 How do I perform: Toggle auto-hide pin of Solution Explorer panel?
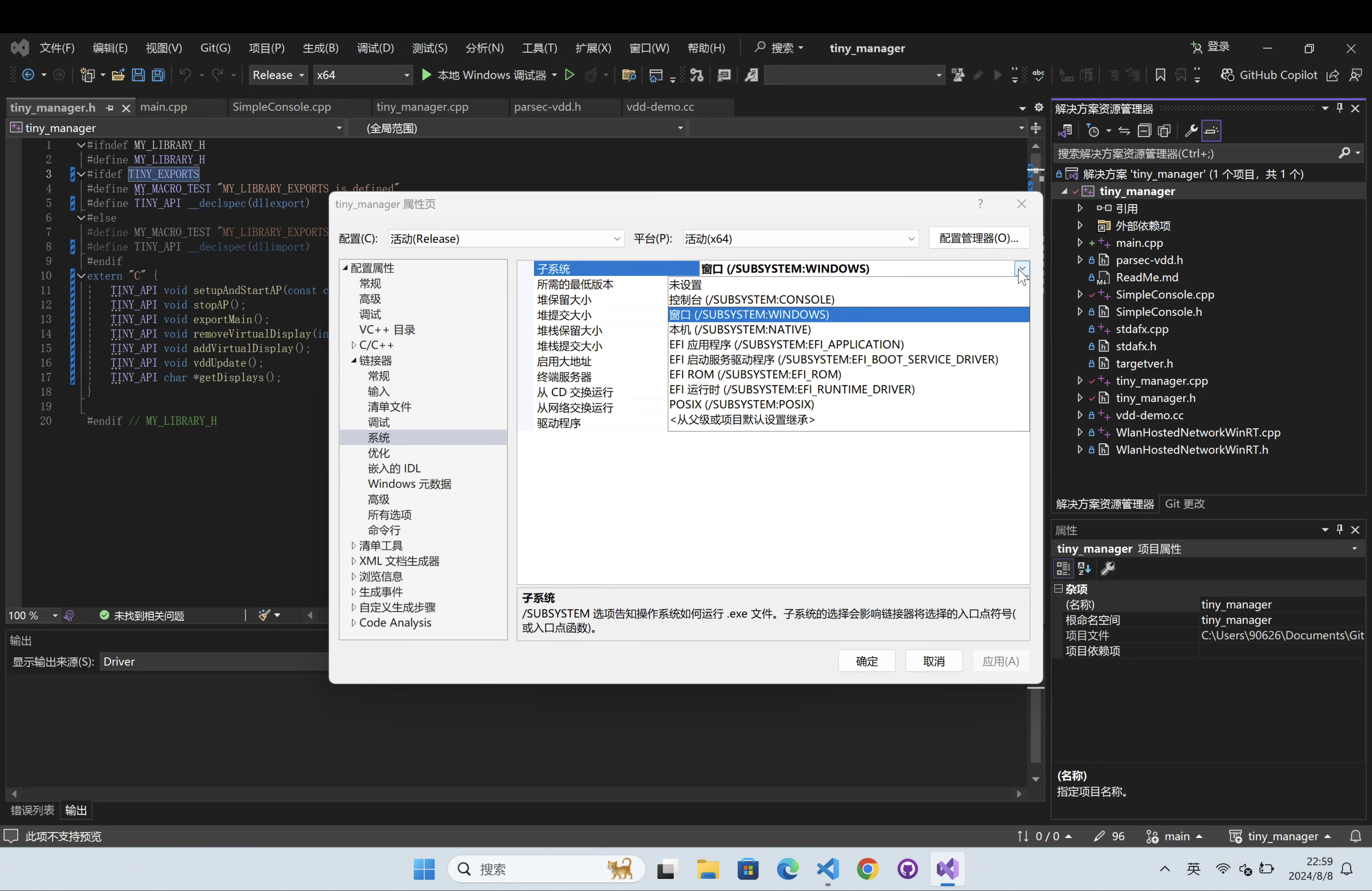(x=1340, y=108)
